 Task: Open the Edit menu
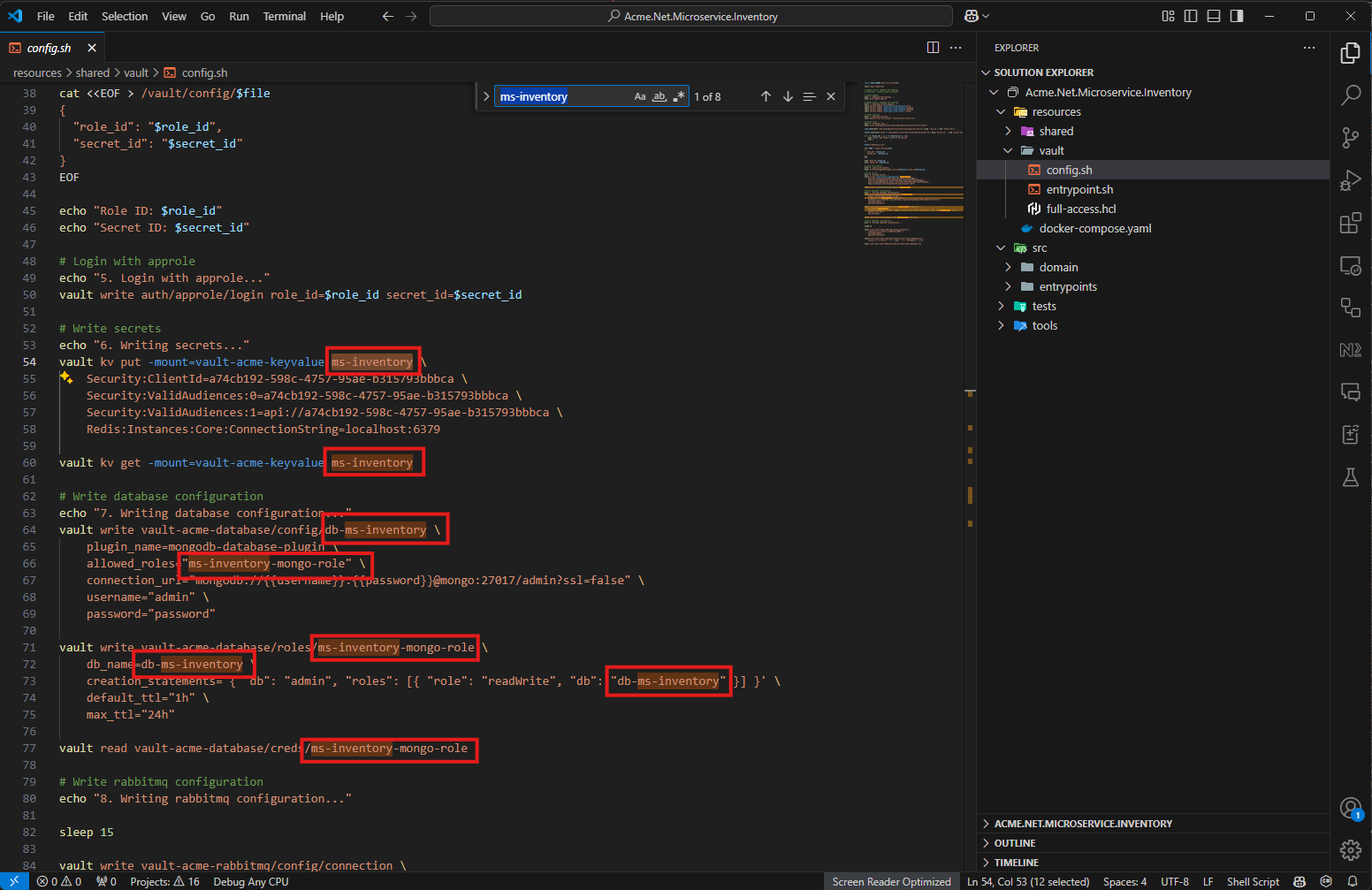coord(78,16)
